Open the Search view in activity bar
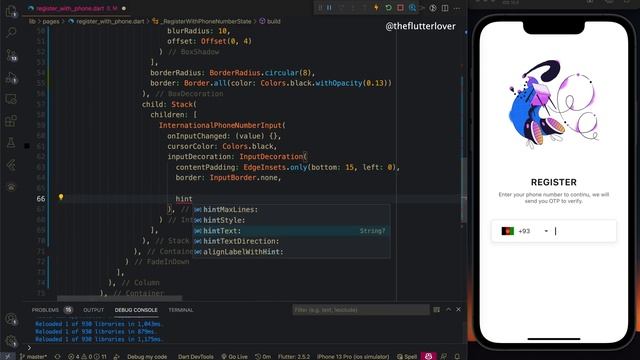 click(11, 33)
